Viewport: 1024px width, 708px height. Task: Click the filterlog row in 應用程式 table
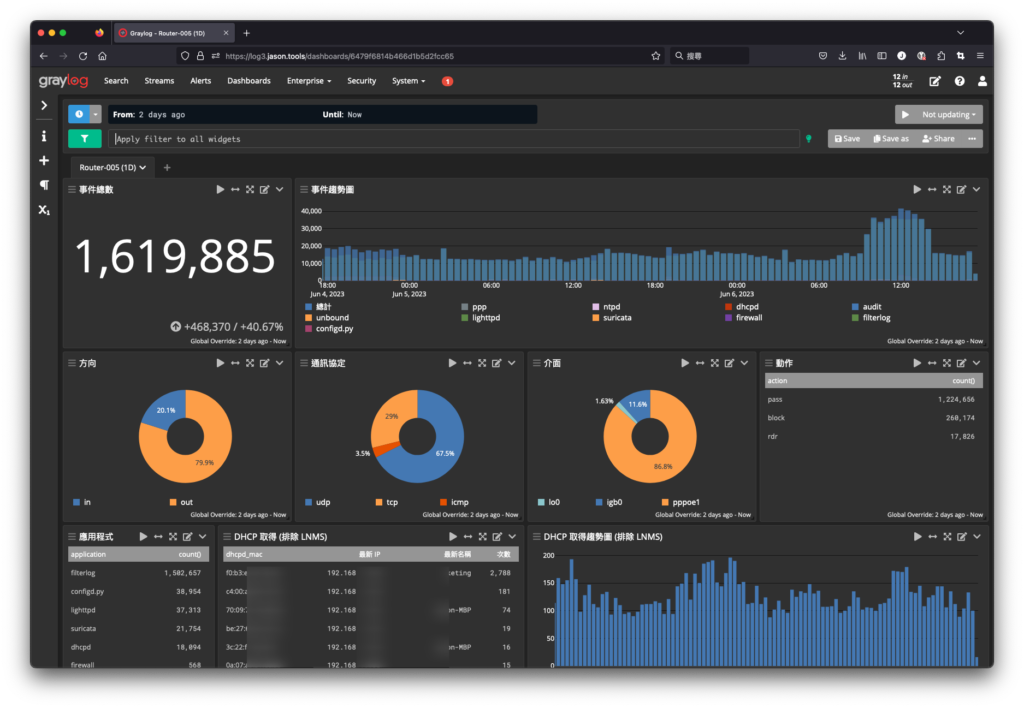138,573
